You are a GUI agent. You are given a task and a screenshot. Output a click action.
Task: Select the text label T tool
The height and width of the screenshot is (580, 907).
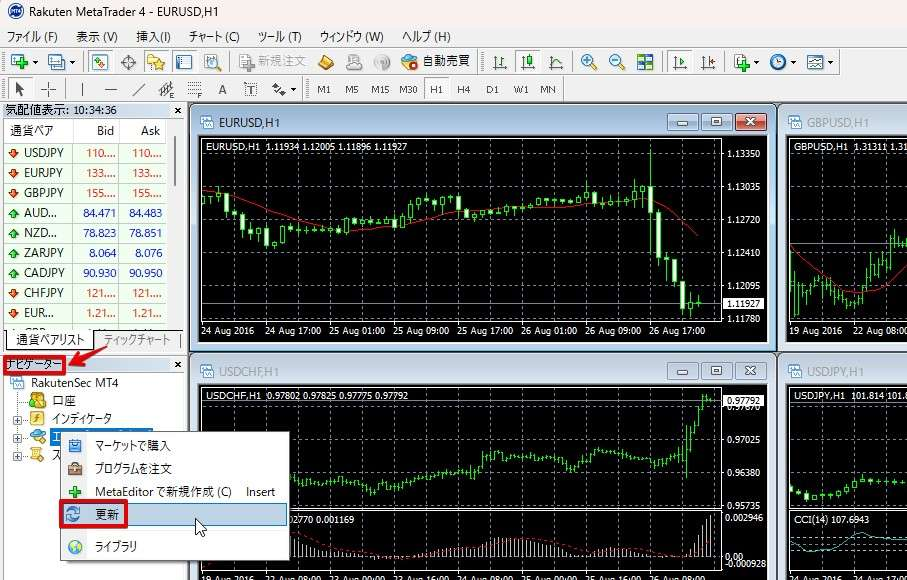click(250, 90)
